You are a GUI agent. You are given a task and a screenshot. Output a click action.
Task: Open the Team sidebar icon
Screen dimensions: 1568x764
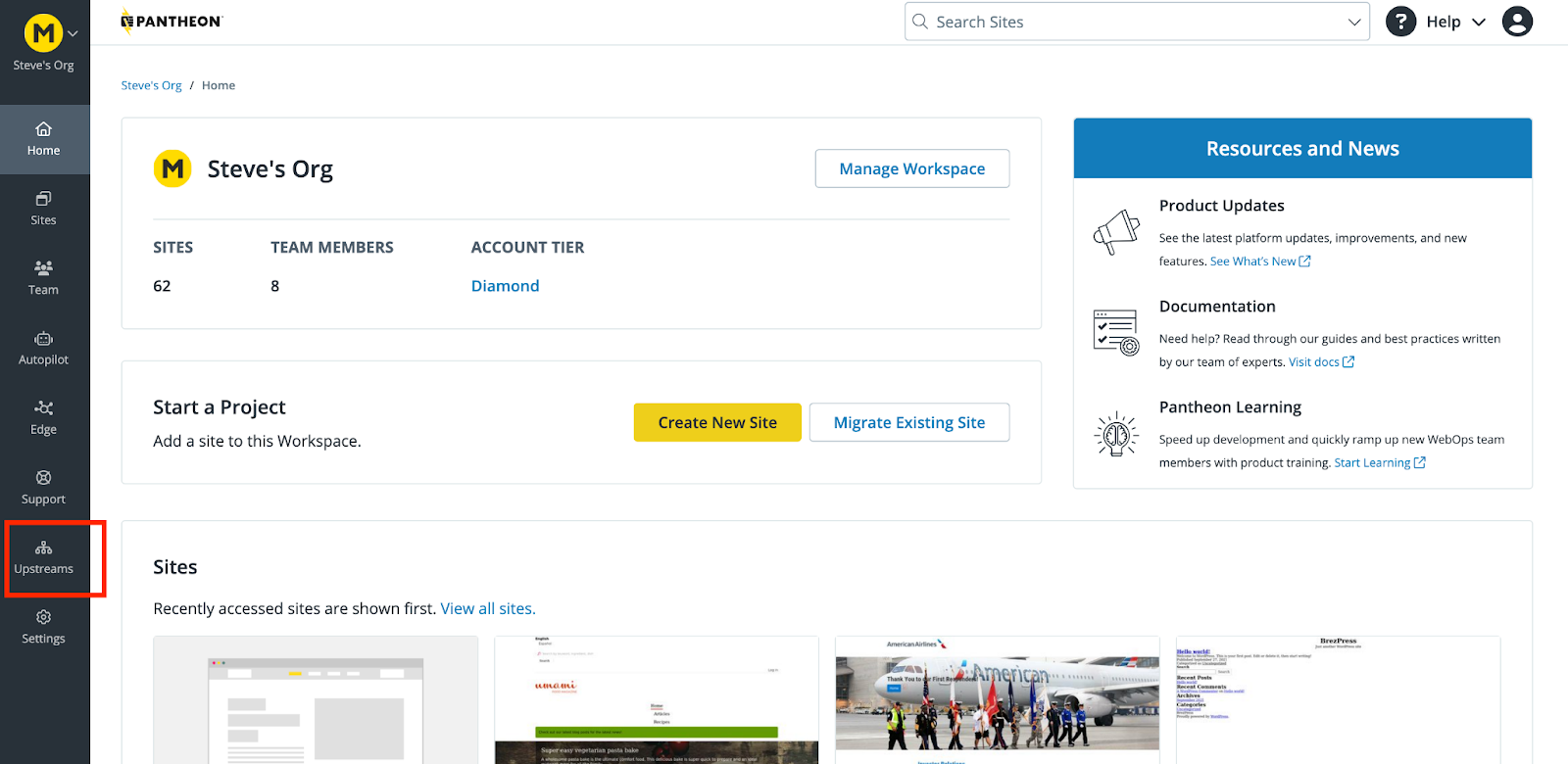pos(43,268)
